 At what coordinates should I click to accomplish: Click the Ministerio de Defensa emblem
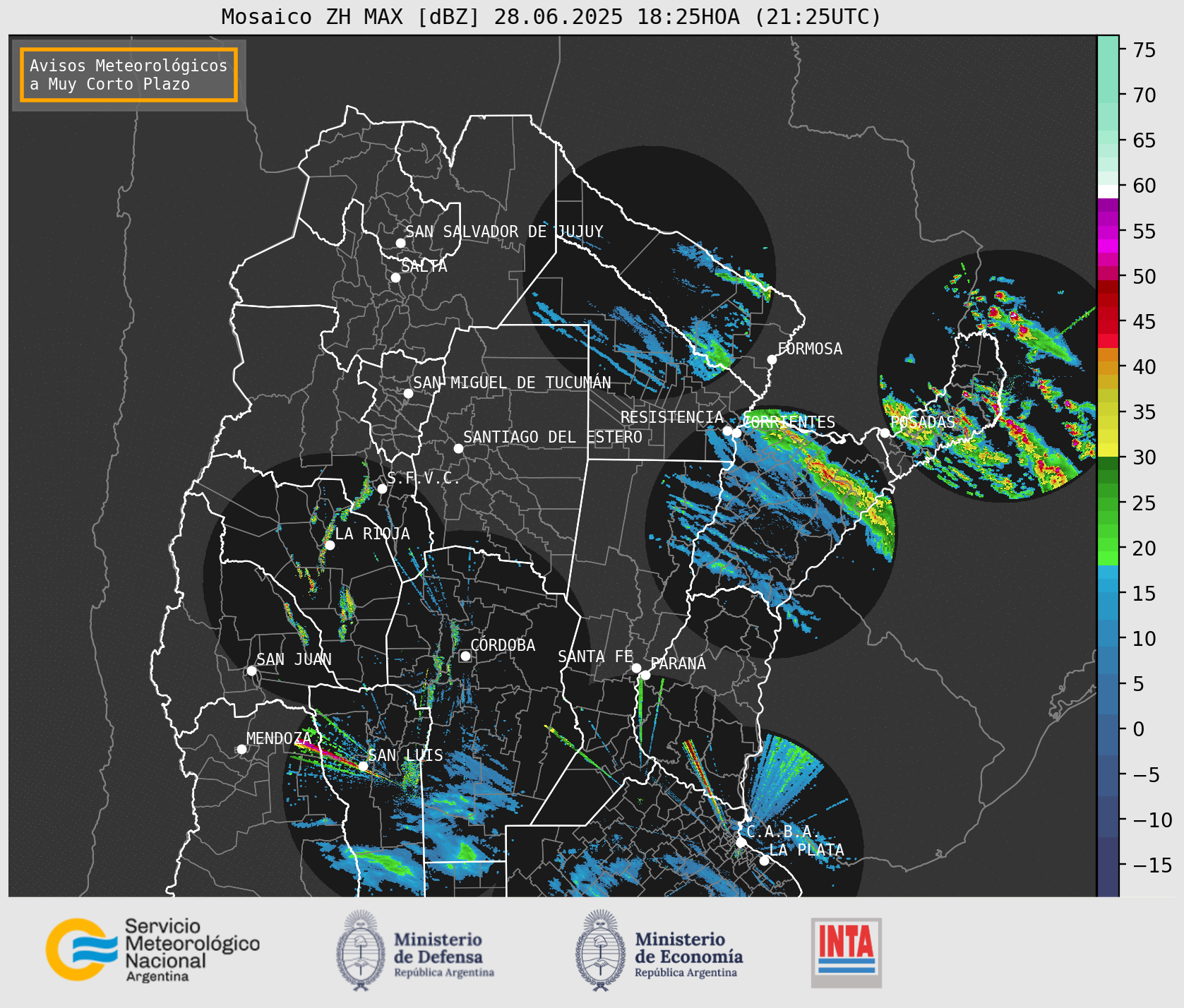[361, 950]
